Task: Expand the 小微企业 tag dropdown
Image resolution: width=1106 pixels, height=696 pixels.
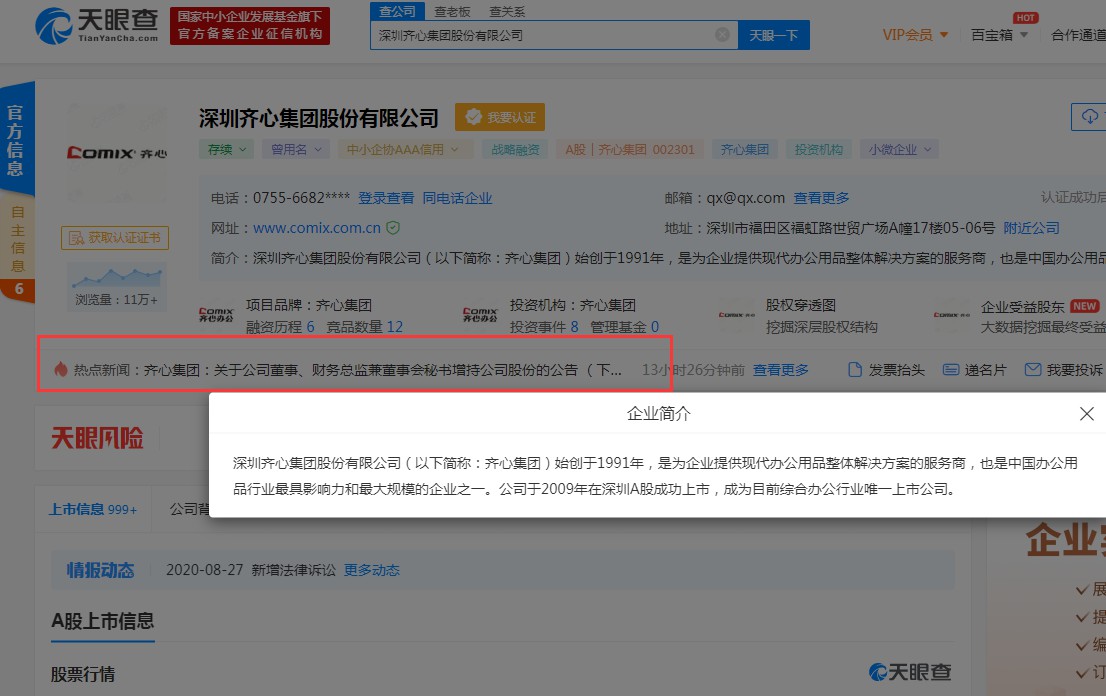Action: [899, 149]
